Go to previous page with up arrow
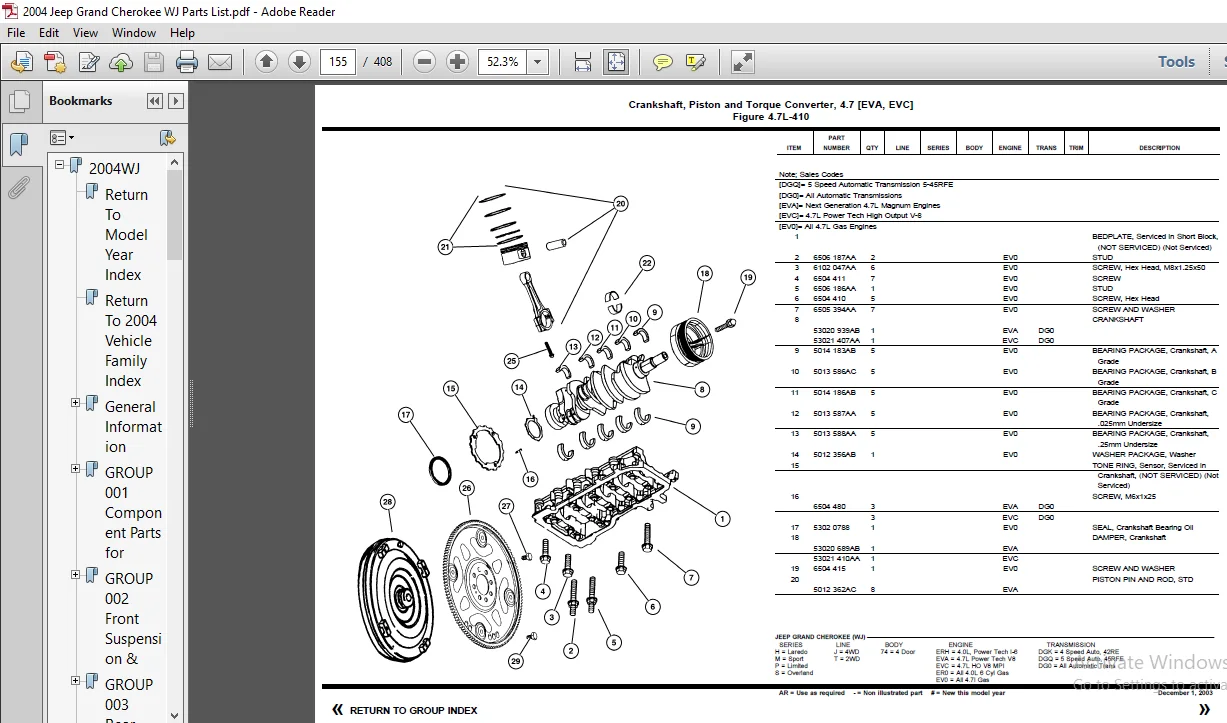This screenshot has height=723, width=1227. click(266, 62)
